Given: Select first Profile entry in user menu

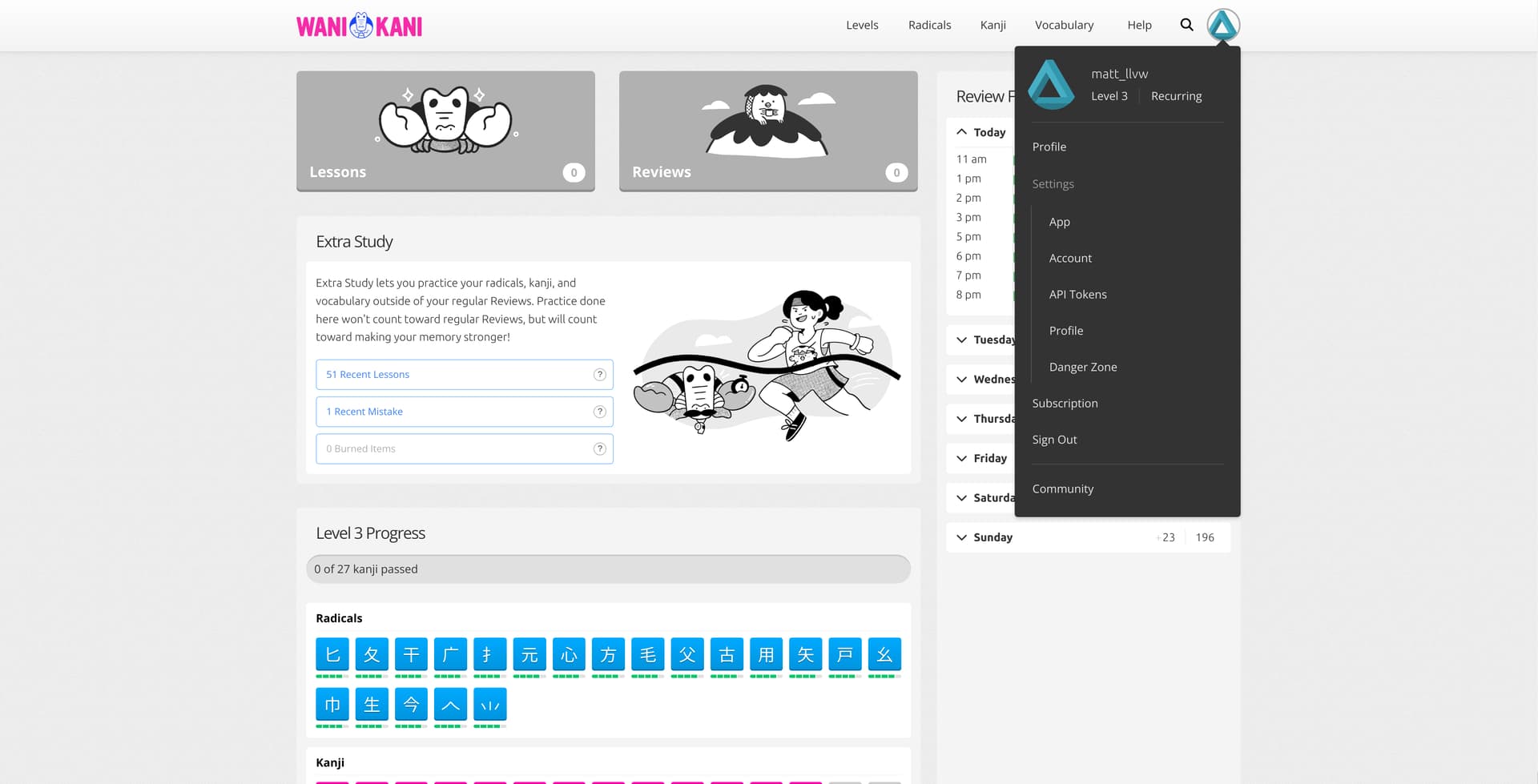Looking at the screenshot, I should (x=1049, y=147).
